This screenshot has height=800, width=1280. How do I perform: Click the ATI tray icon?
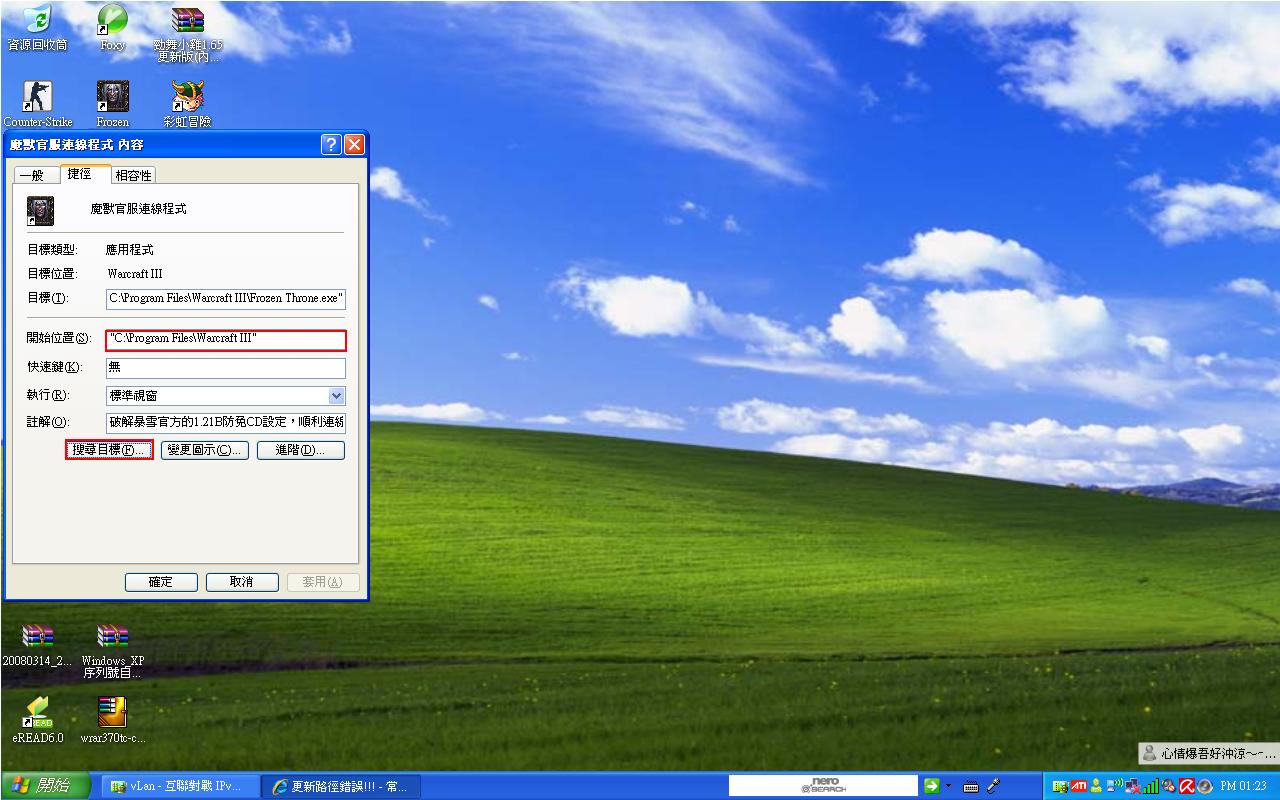(1079, 786)
